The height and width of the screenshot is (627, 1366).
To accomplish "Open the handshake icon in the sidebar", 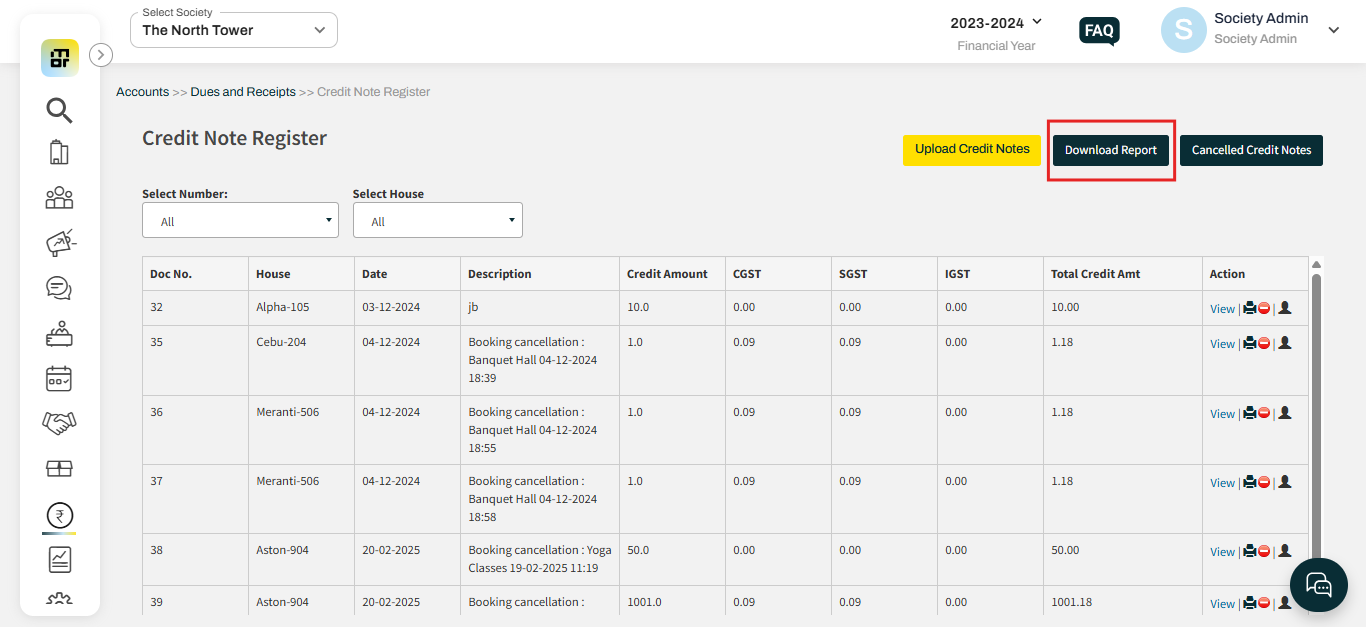I will coord(60,424).
